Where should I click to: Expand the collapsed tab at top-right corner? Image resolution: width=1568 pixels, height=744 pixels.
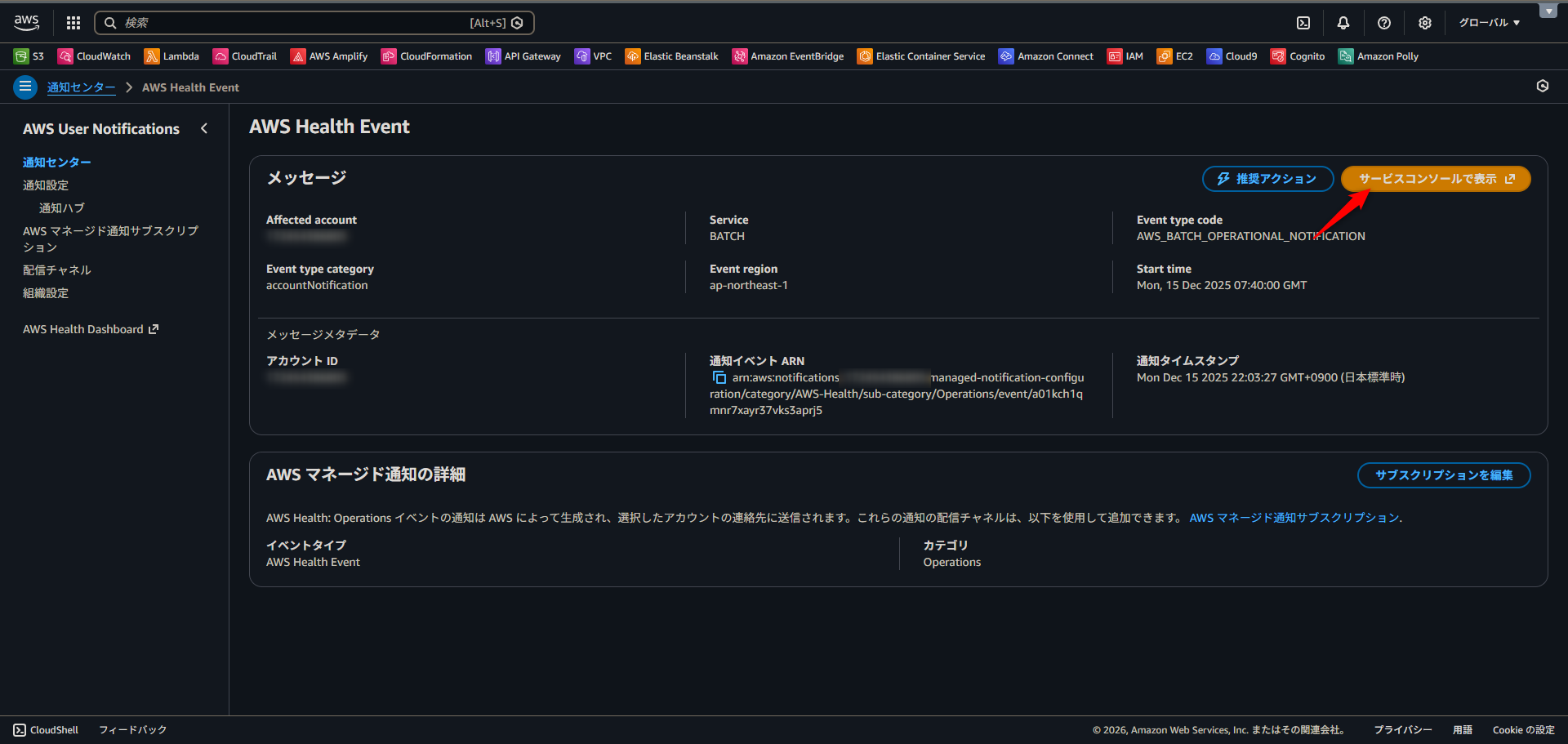(x=1548, y=11)
